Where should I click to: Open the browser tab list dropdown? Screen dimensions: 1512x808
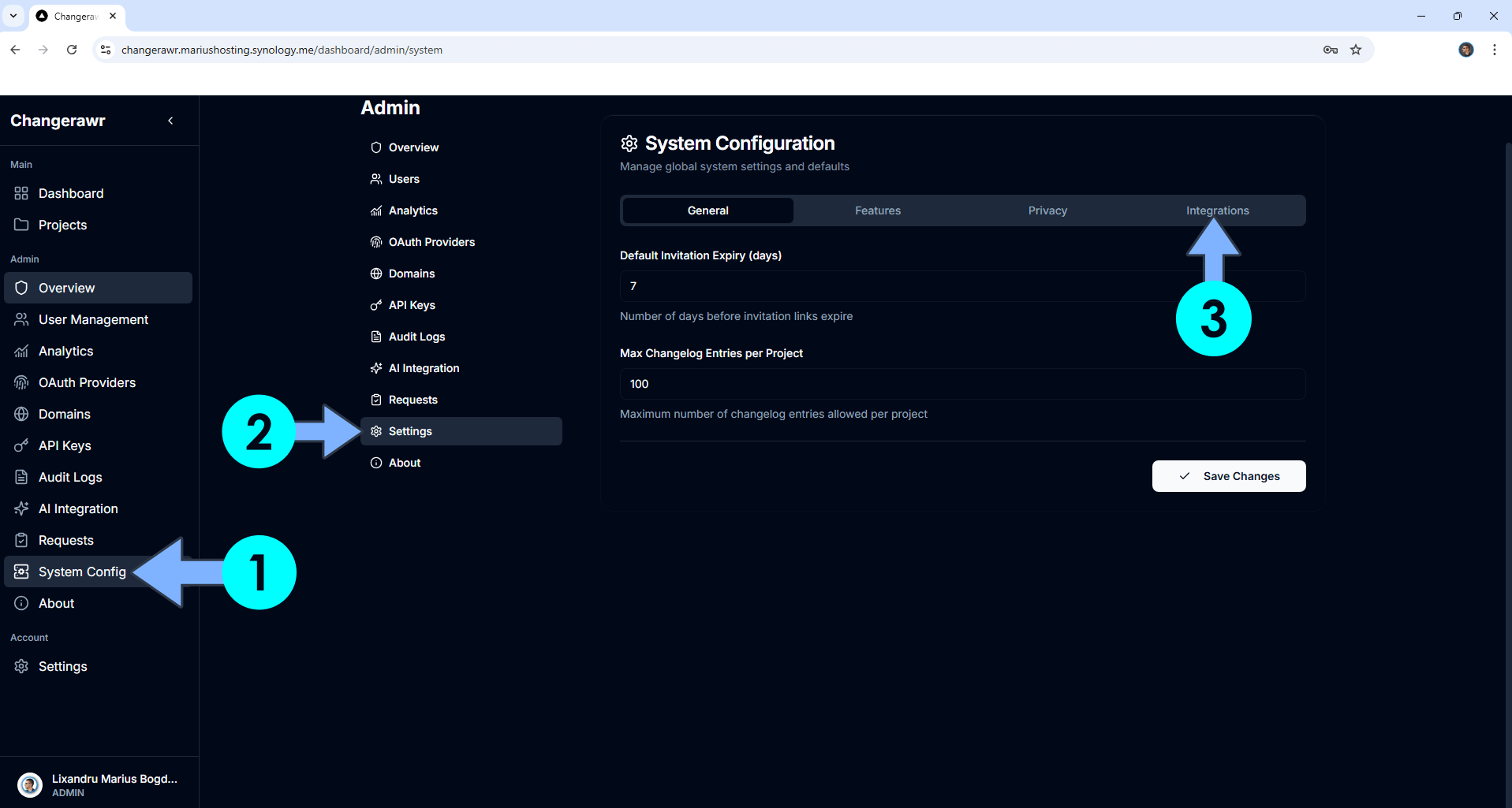coord(13,16)
